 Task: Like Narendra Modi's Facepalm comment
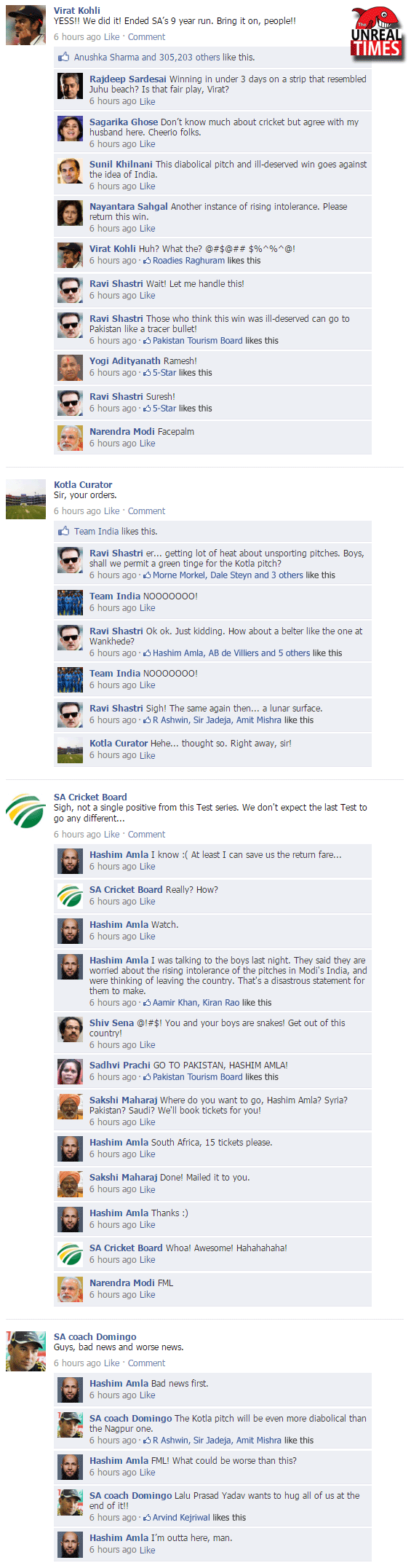(x=147, y=443)
